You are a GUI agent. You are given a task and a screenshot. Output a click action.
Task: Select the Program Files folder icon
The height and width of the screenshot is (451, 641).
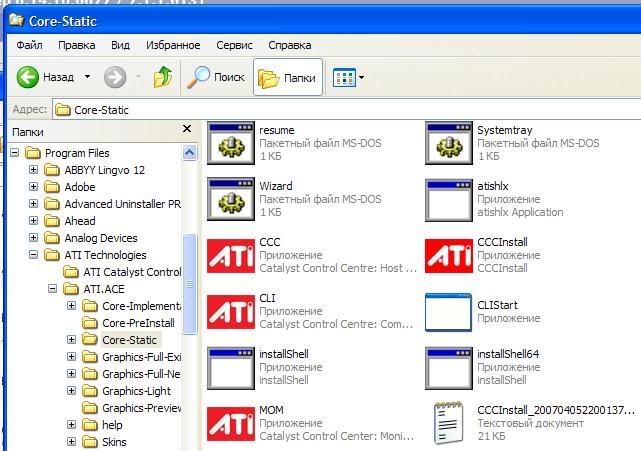click(33, 153)
